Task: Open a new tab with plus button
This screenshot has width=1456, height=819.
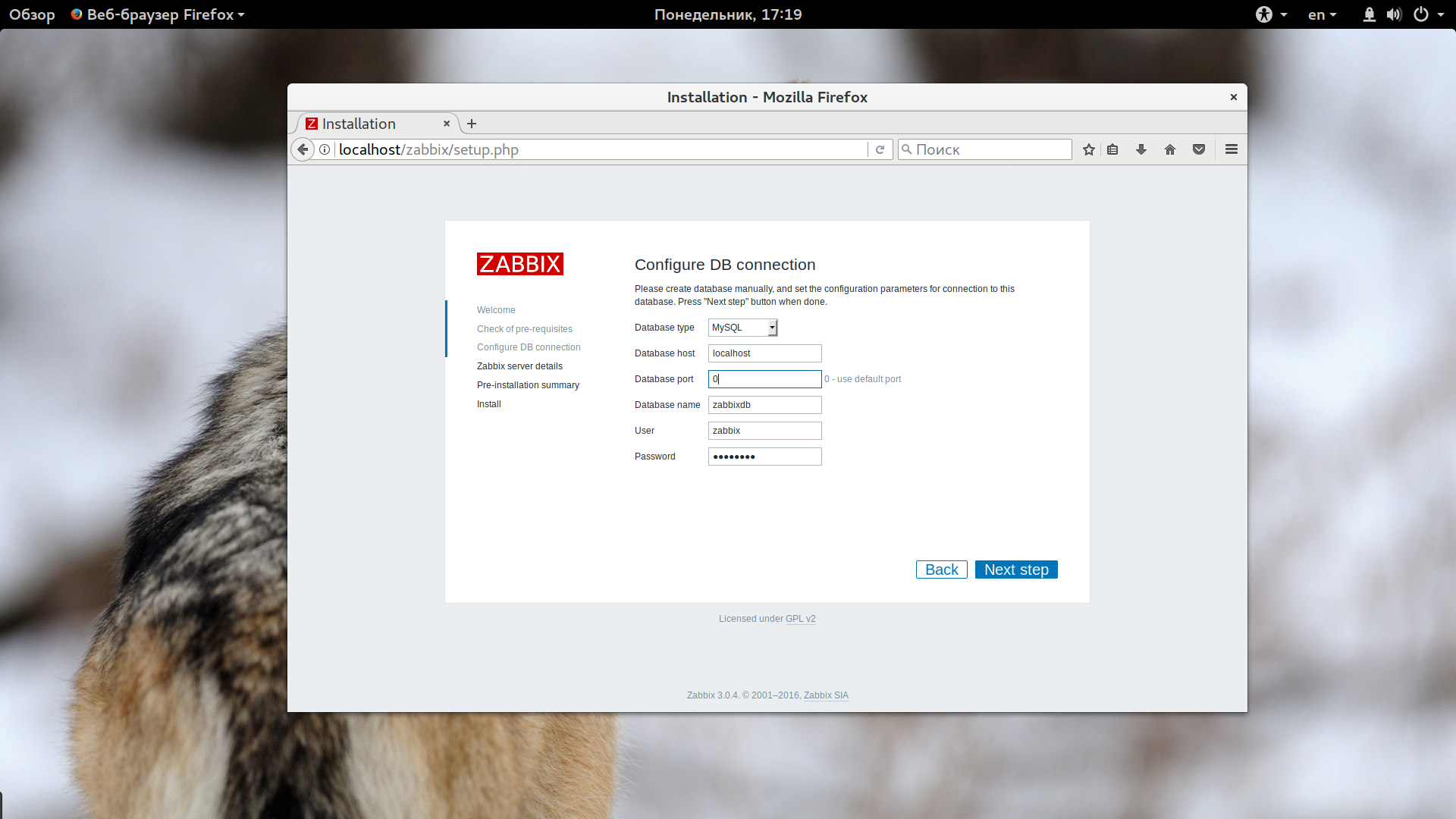Action: [472, 124]
